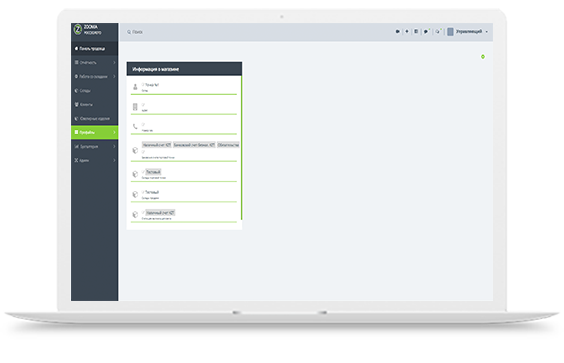The width and height of the screenshot is (564, 363).
Task: Click the Обязательства tag
Action: coord(228,145)
